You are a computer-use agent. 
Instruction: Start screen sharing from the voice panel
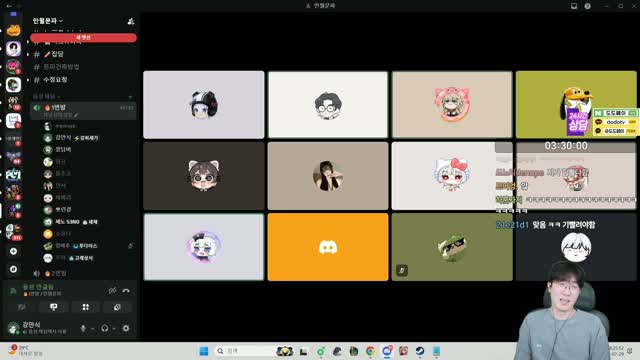53,307
